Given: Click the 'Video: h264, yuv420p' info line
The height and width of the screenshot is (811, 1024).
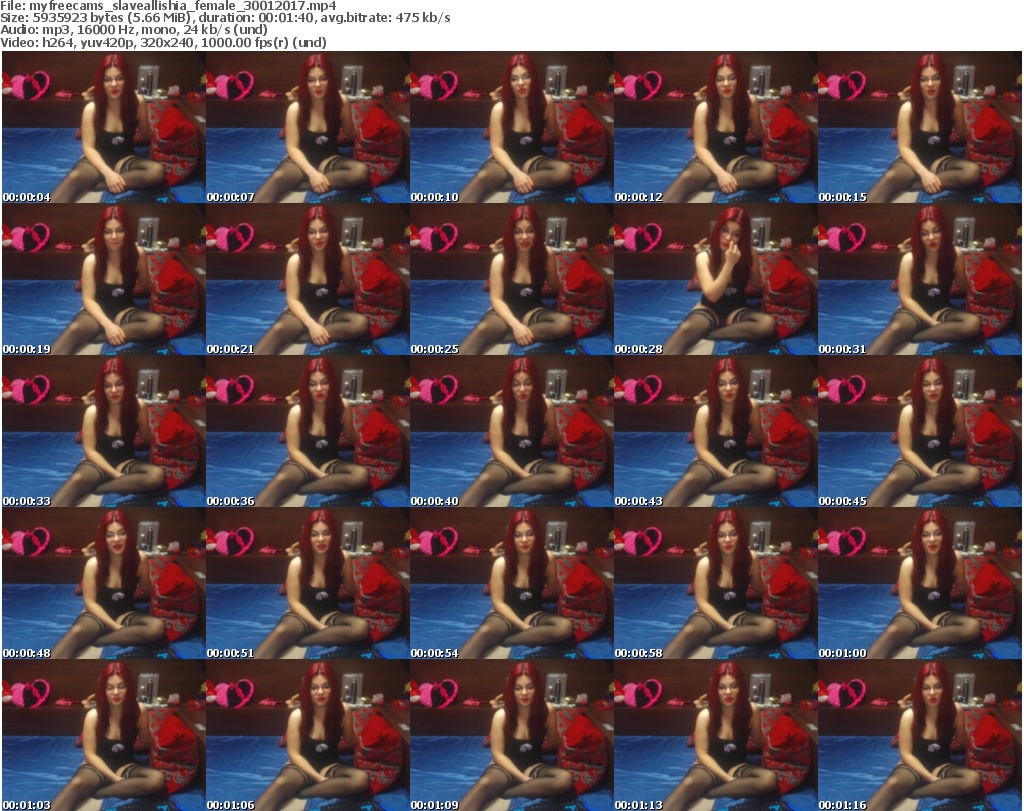Looking at the screenshot, I should pyautogui.click(x=163, y=42).
